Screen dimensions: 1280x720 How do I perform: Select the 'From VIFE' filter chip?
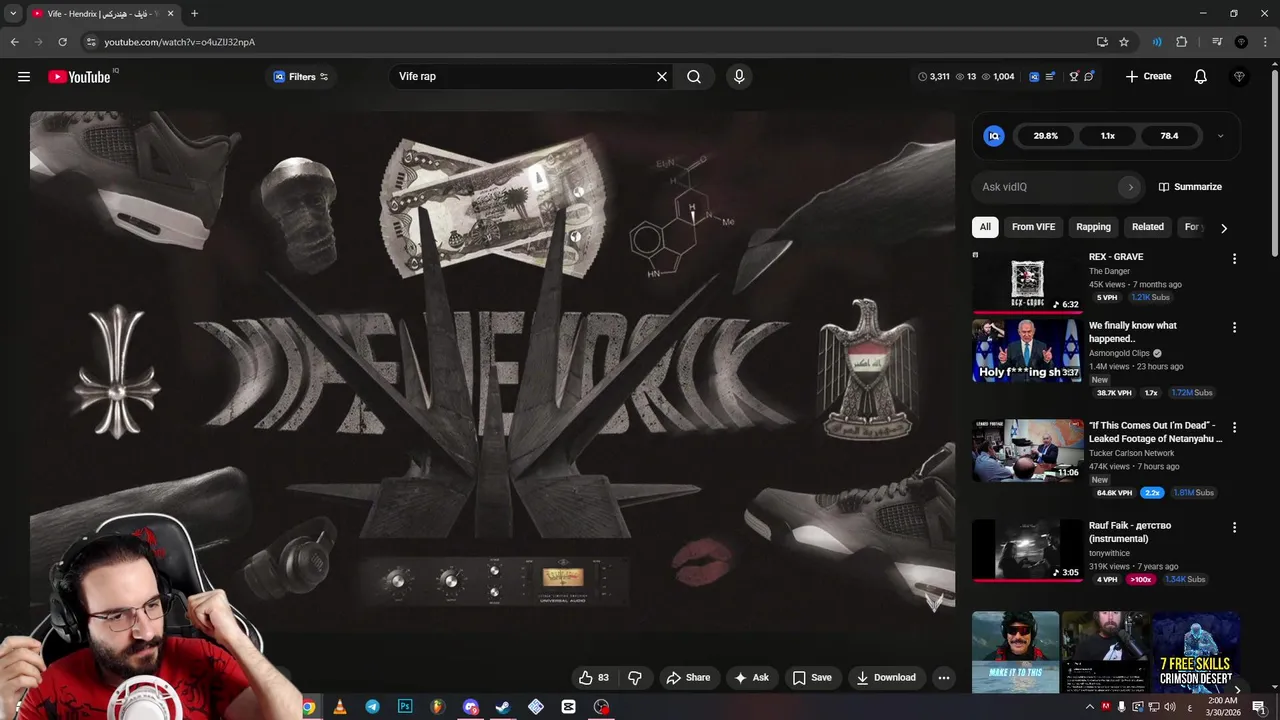click(x=1033, y=227)
